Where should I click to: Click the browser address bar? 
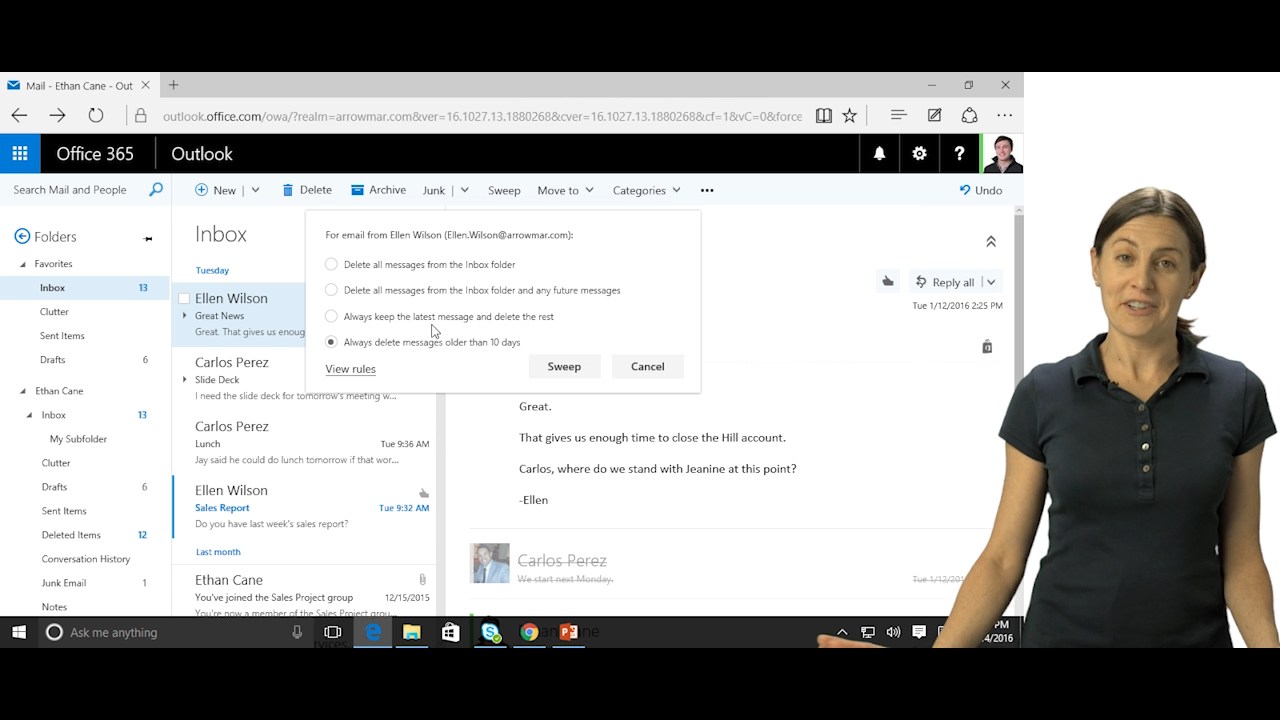tap(482, 116)
